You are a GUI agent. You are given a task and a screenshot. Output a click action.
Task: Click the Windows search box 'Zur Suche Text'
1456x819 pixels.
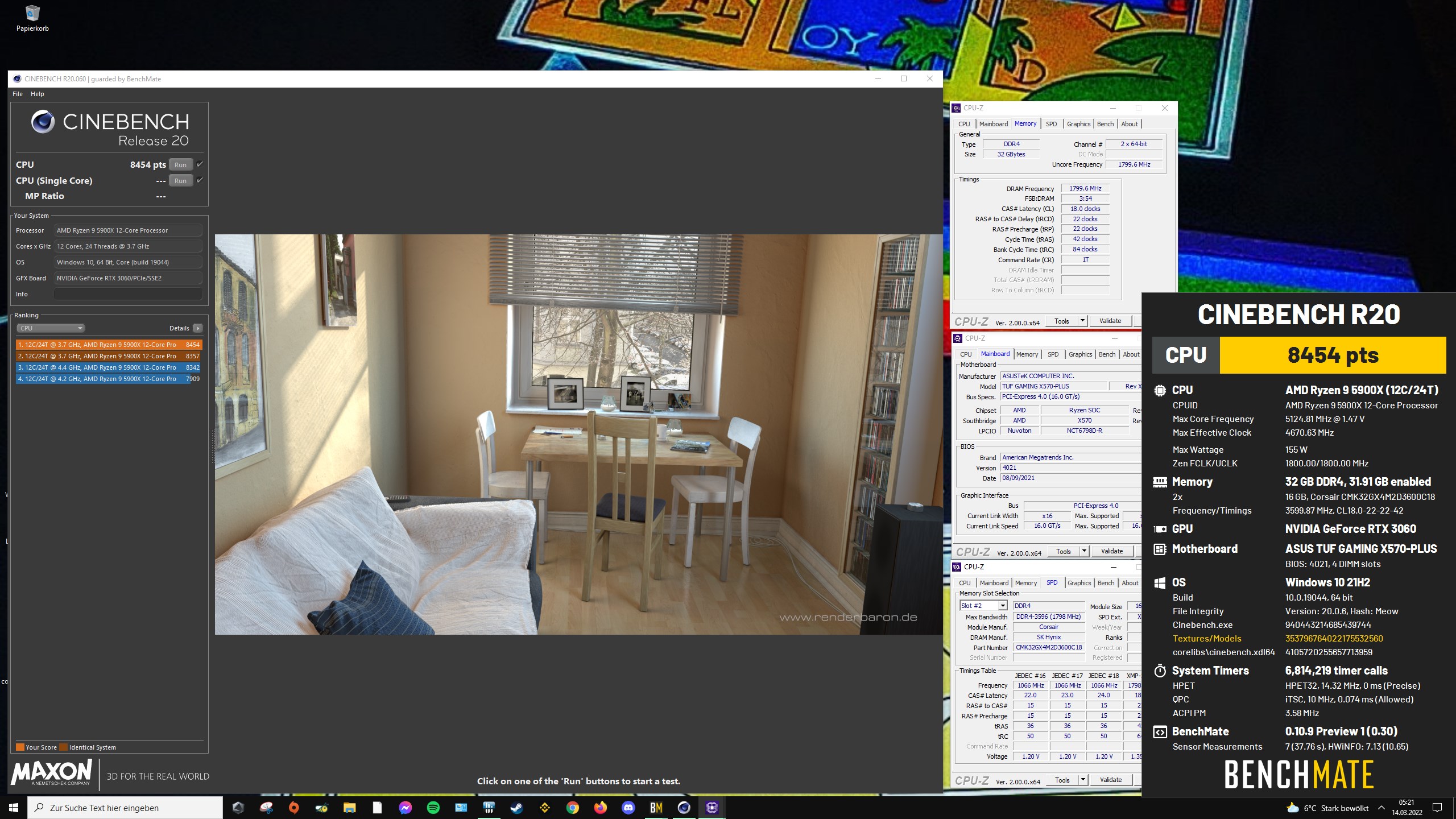125,808
